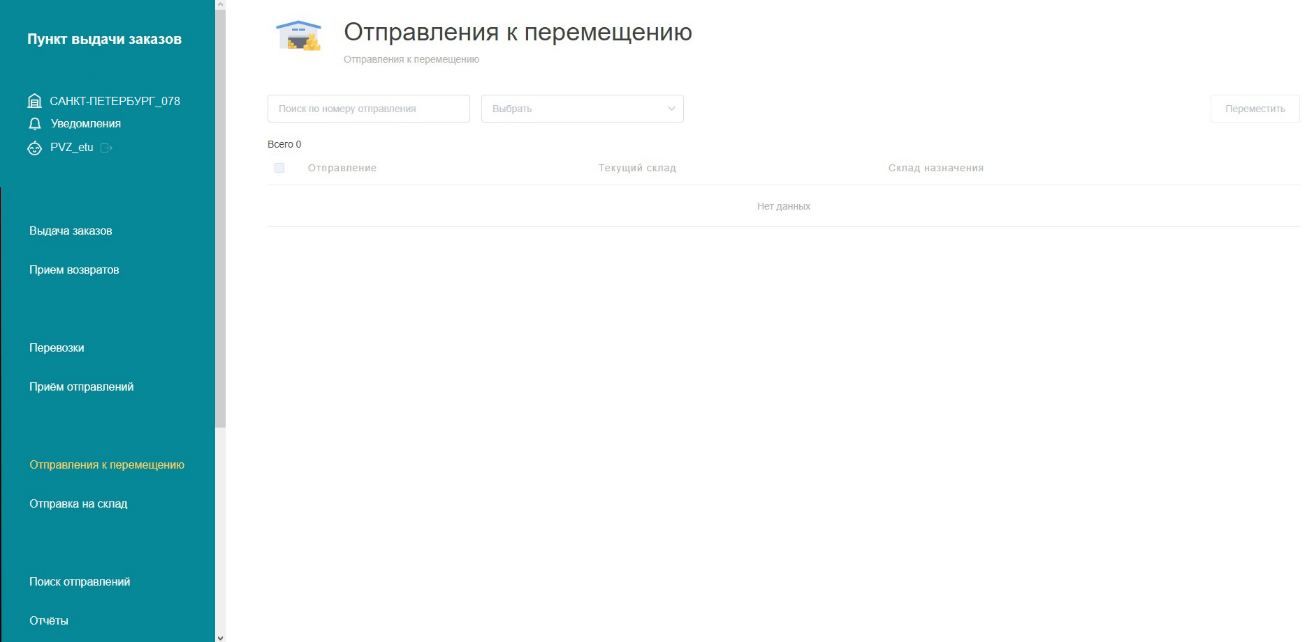Click the Склад назначения column header
Image resolution: width=1314 pixels, height=642 pixels.
936,168
